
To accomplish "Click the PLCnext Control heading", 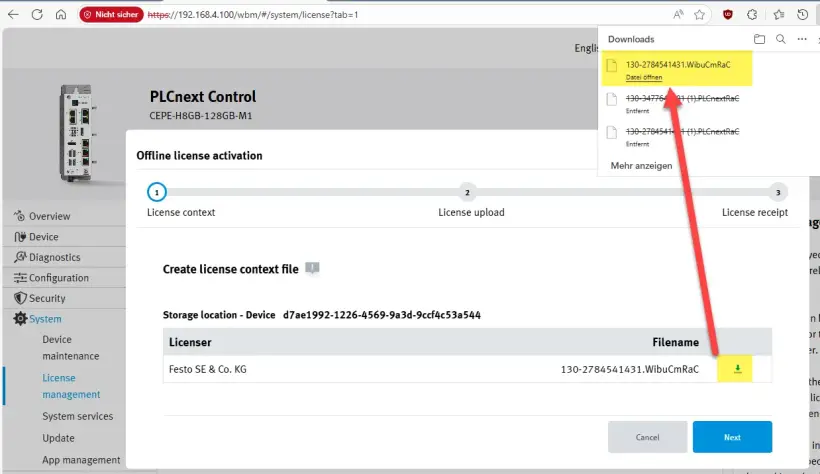I will (203, 97).
